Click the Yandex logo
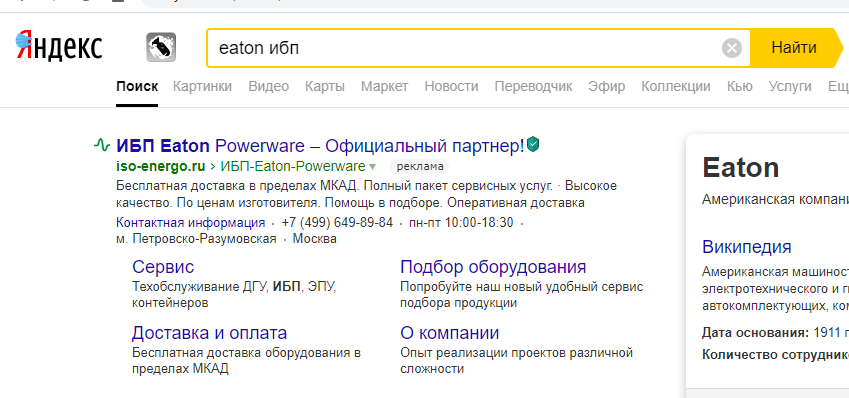Screen dimensions: 849x398 coord(59,46)
